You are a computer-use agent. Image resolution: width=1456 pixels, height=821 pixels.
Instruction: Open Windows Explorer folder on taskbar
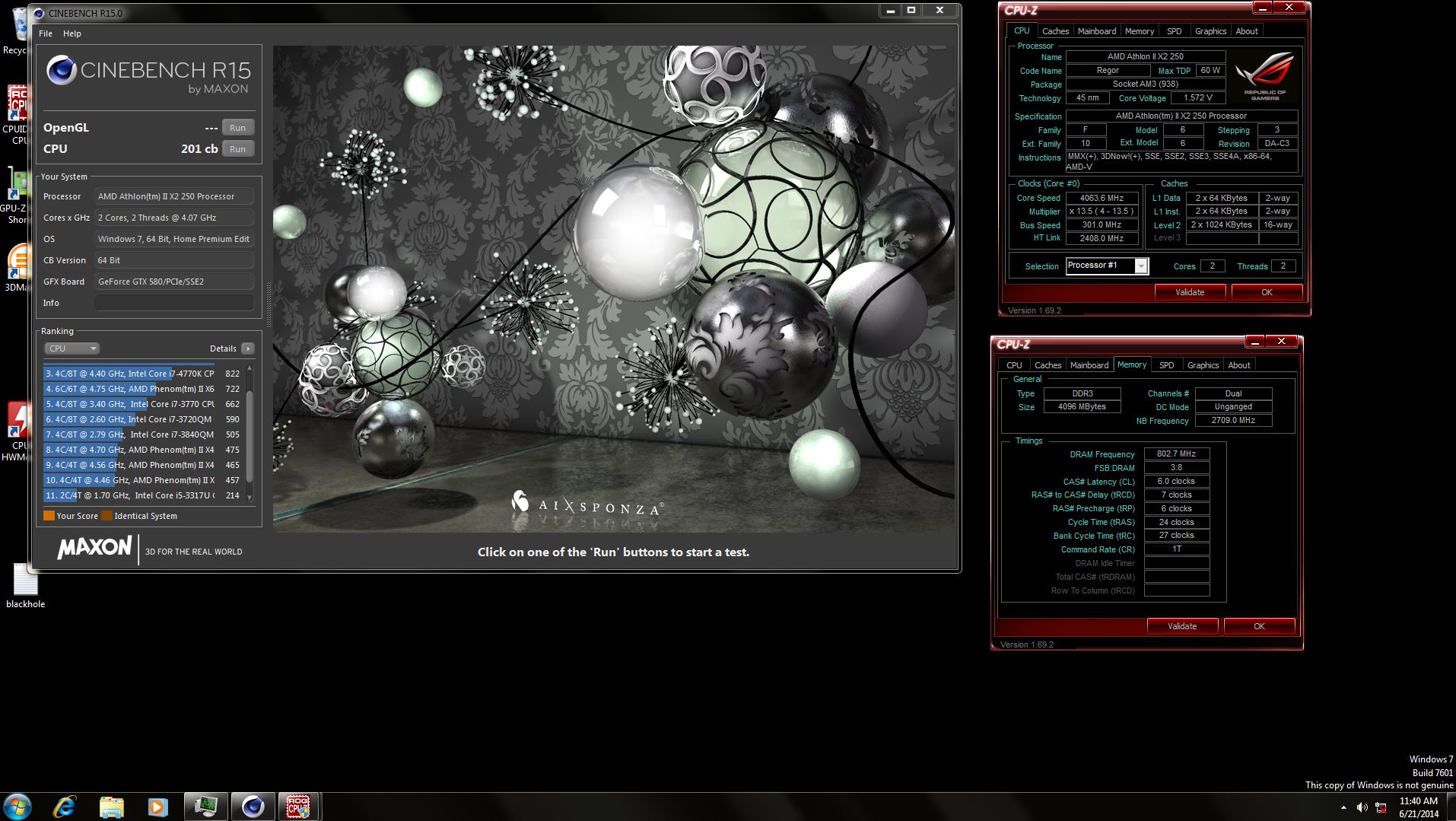click(x=111, y=807)
